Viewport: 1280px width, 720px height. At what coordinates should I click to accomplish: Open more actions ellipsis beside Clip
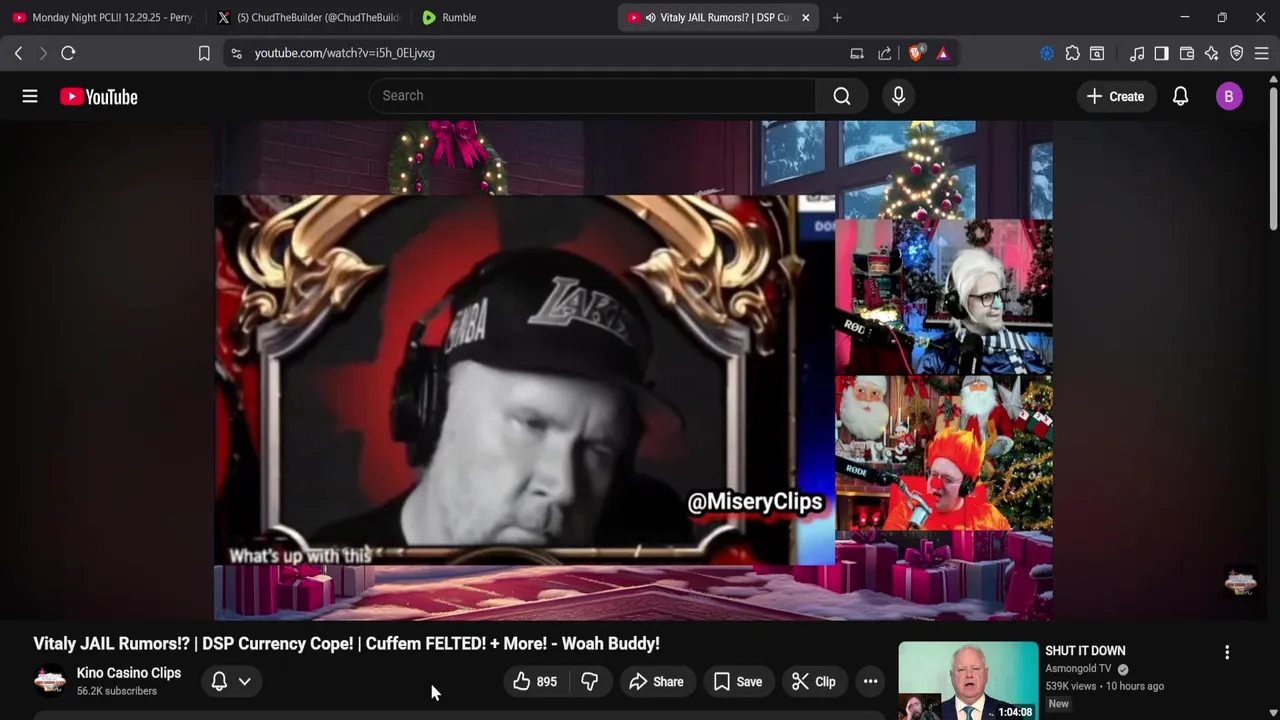click(871, 682)
